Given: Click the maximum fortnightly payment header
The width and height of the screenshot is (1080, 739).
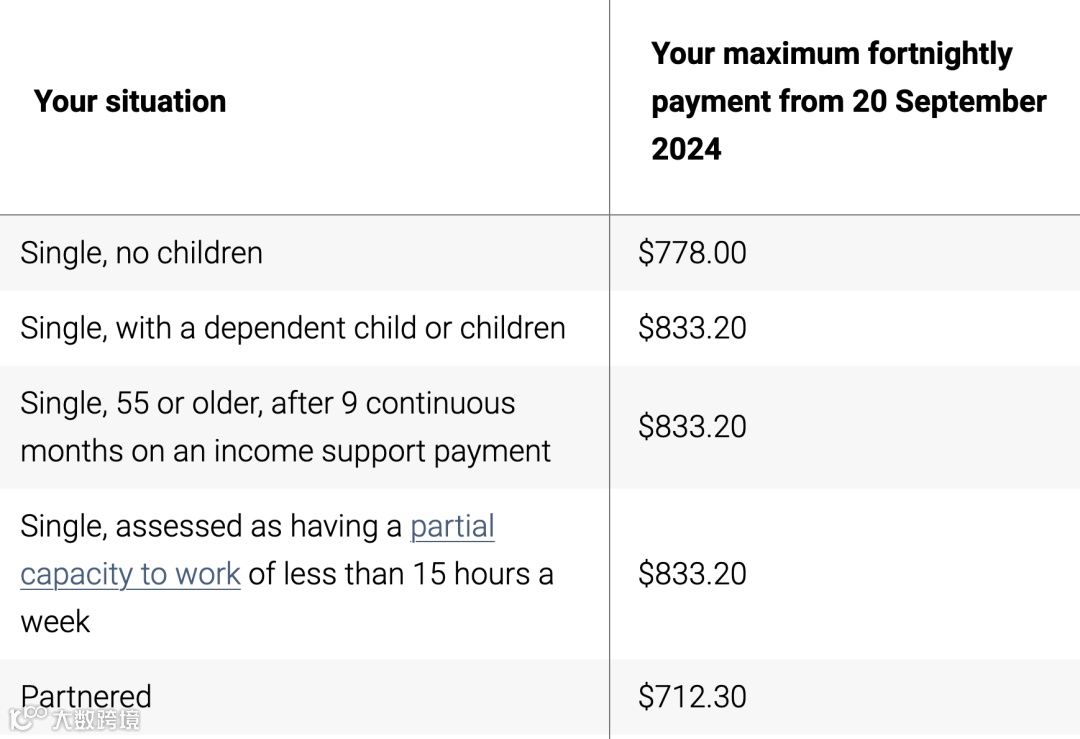Looking at the screenshot, I should 849,101.
